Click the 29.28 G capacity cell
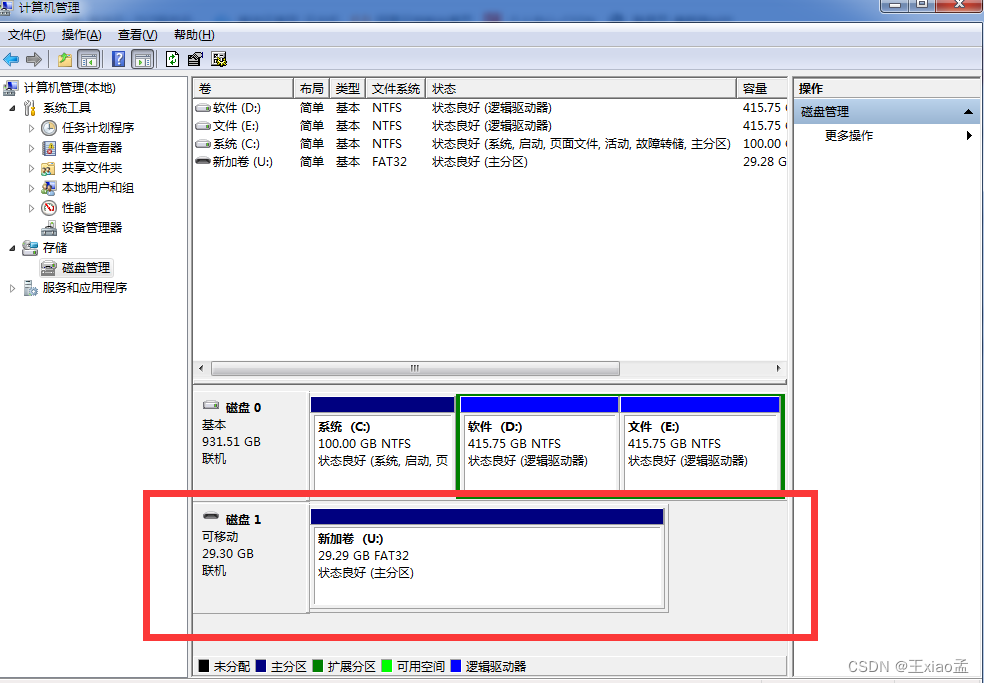 764,162
